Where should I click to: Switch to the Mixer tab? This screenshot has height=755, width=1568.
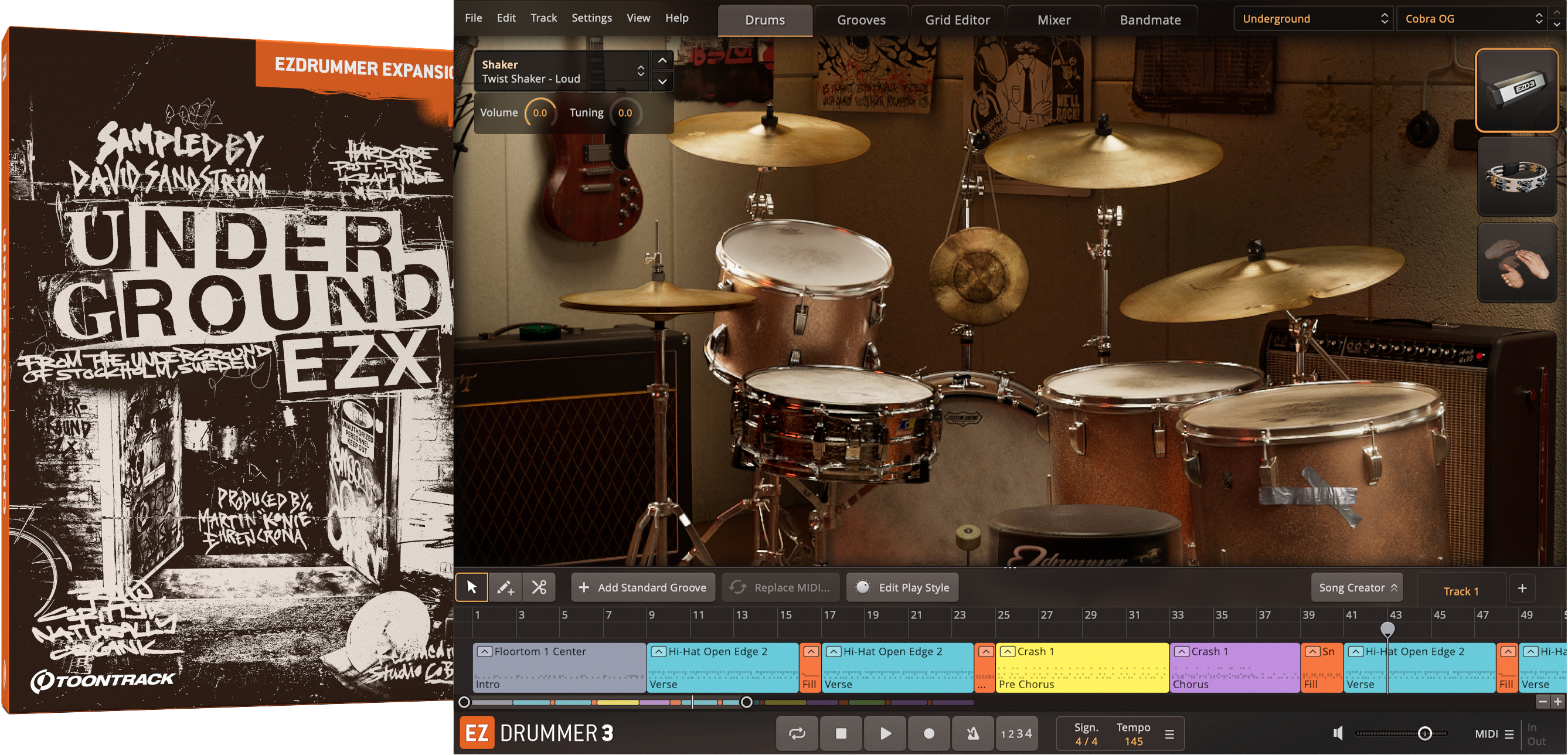tap(1055, 20)
